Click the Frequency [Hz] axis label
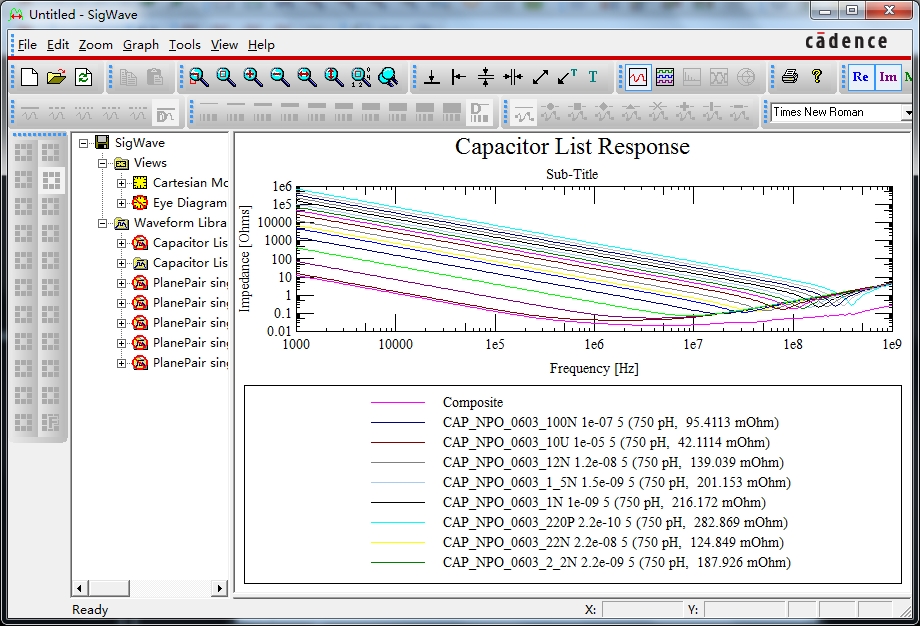Image resolution: width=920 pixels, height=626 pixels. [x=594, y=368]
